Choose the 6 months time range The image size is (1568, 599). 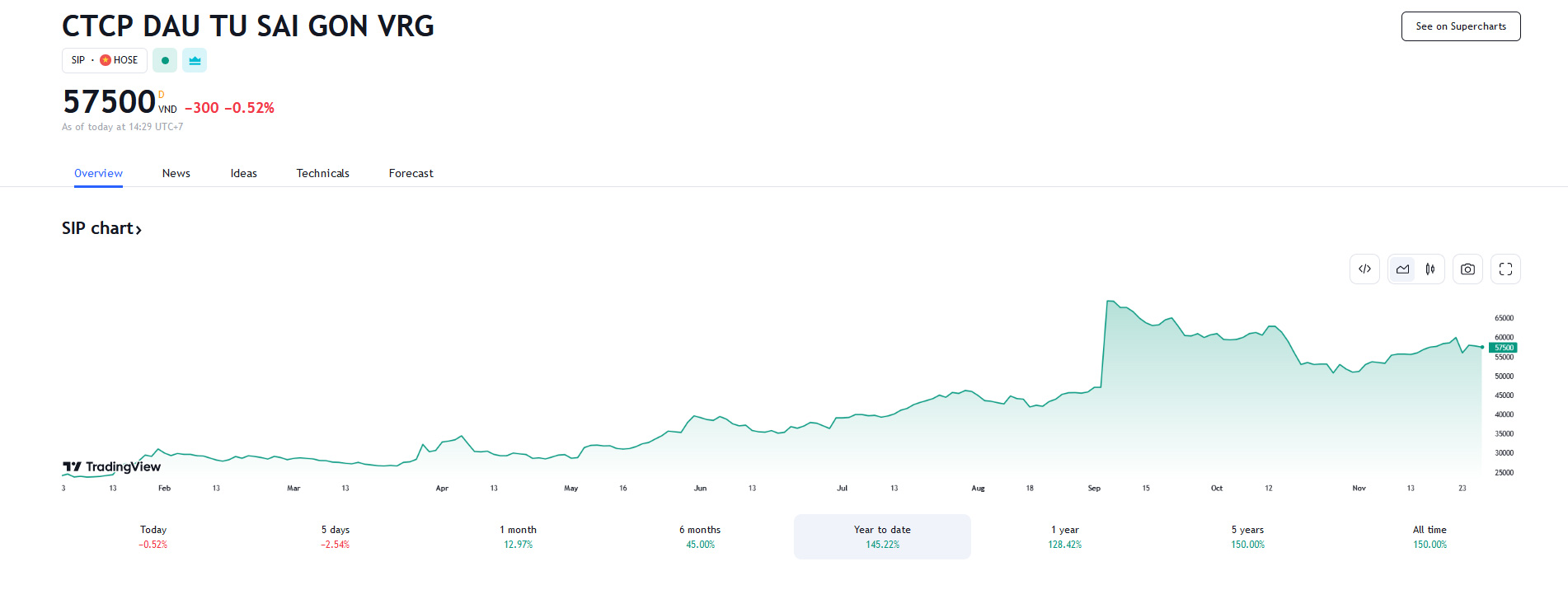700,536
